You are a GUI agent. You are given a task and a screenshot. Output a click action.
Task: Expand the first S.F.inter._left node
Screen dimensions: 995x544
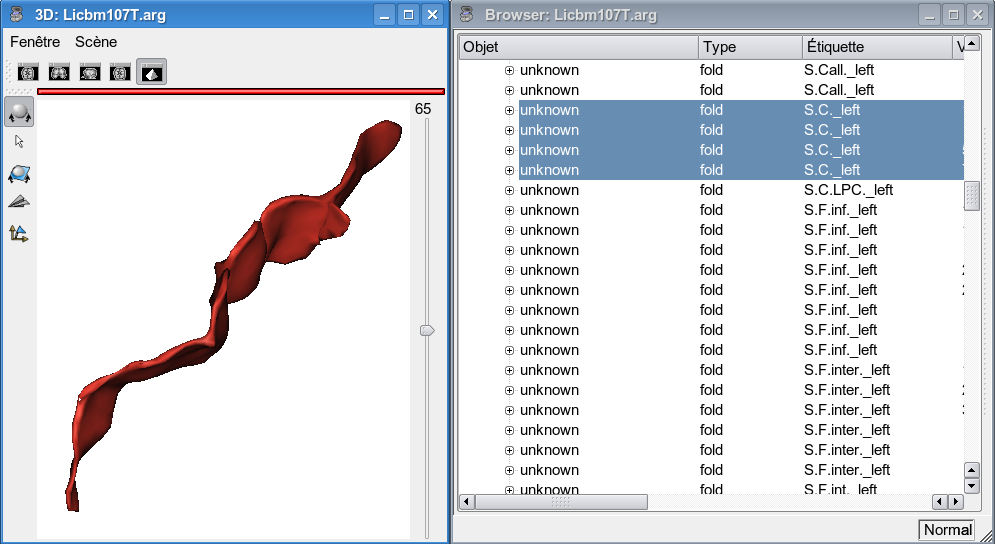pyautogui.click(x=509, y=370)
